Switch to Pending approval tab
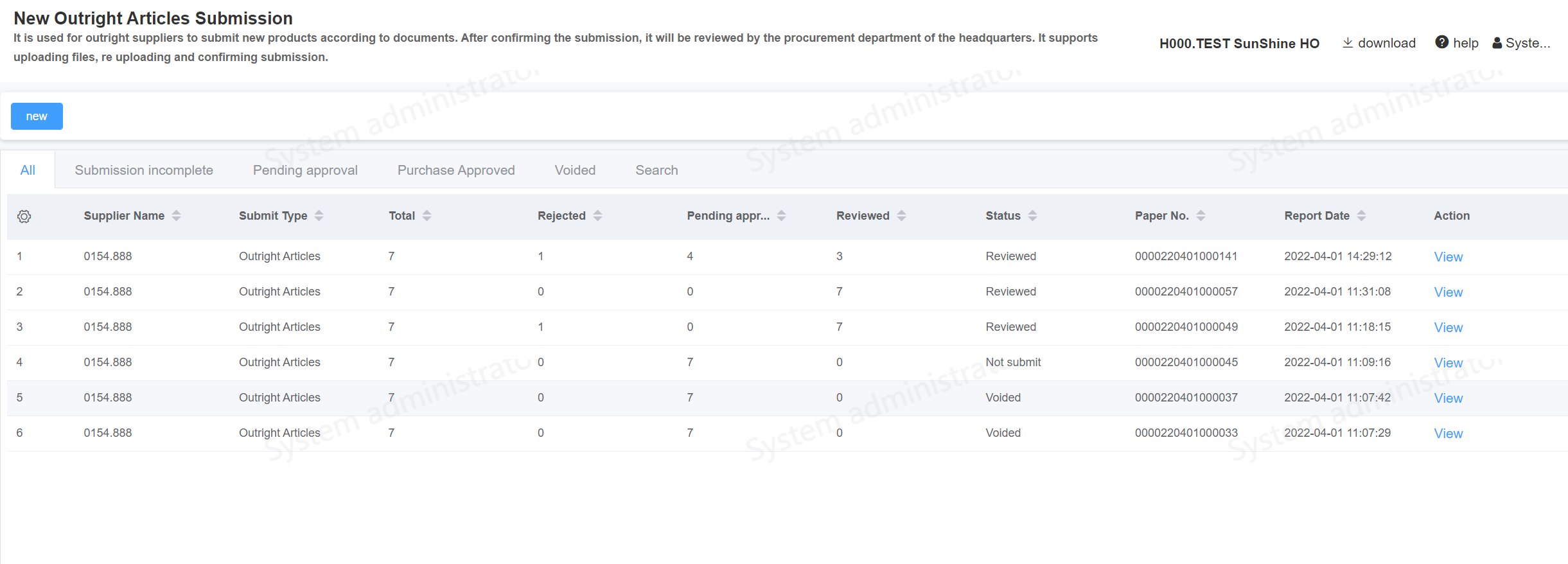The height and width of the screenshot is (564, 1568). (x=305, y=170)
